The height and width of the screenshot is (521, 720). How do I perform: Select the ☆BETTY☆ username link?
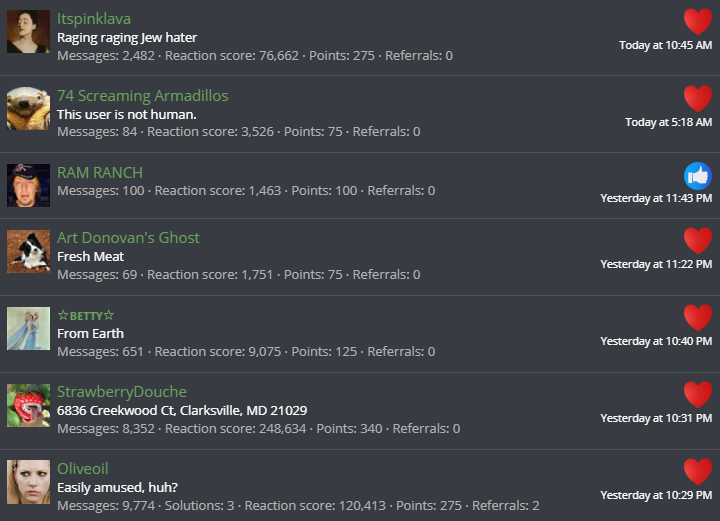(x=85, y=315)
